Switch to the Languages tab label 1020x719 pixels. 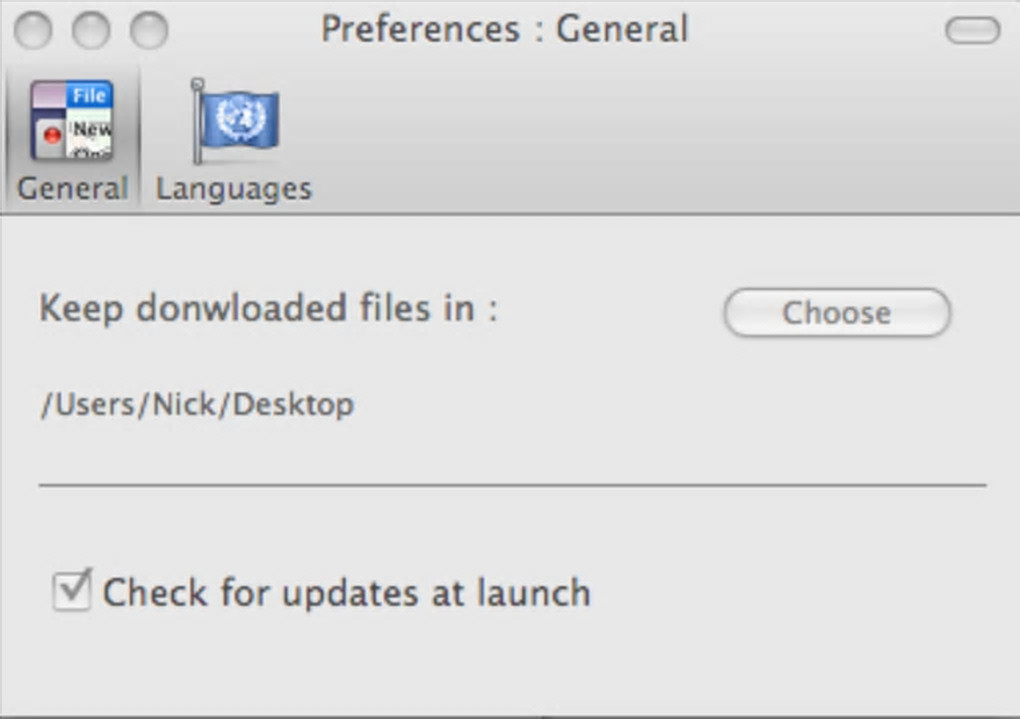[234, 189]
